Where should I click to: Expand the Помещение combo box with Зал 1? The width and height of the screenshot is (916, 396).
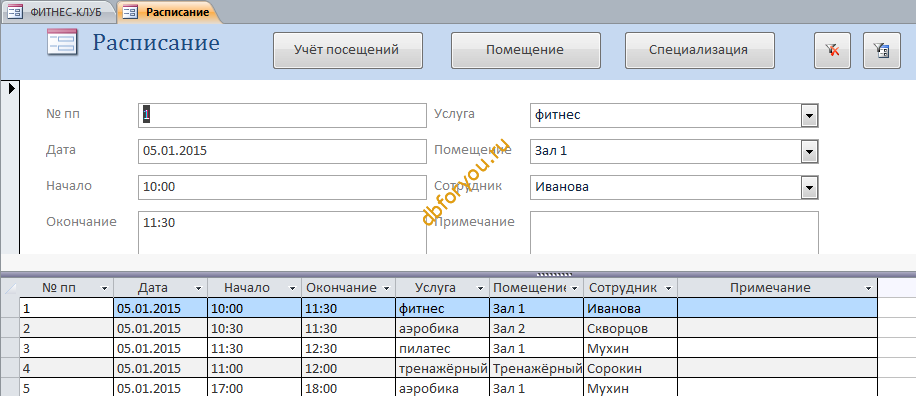(x=809, y=152)
